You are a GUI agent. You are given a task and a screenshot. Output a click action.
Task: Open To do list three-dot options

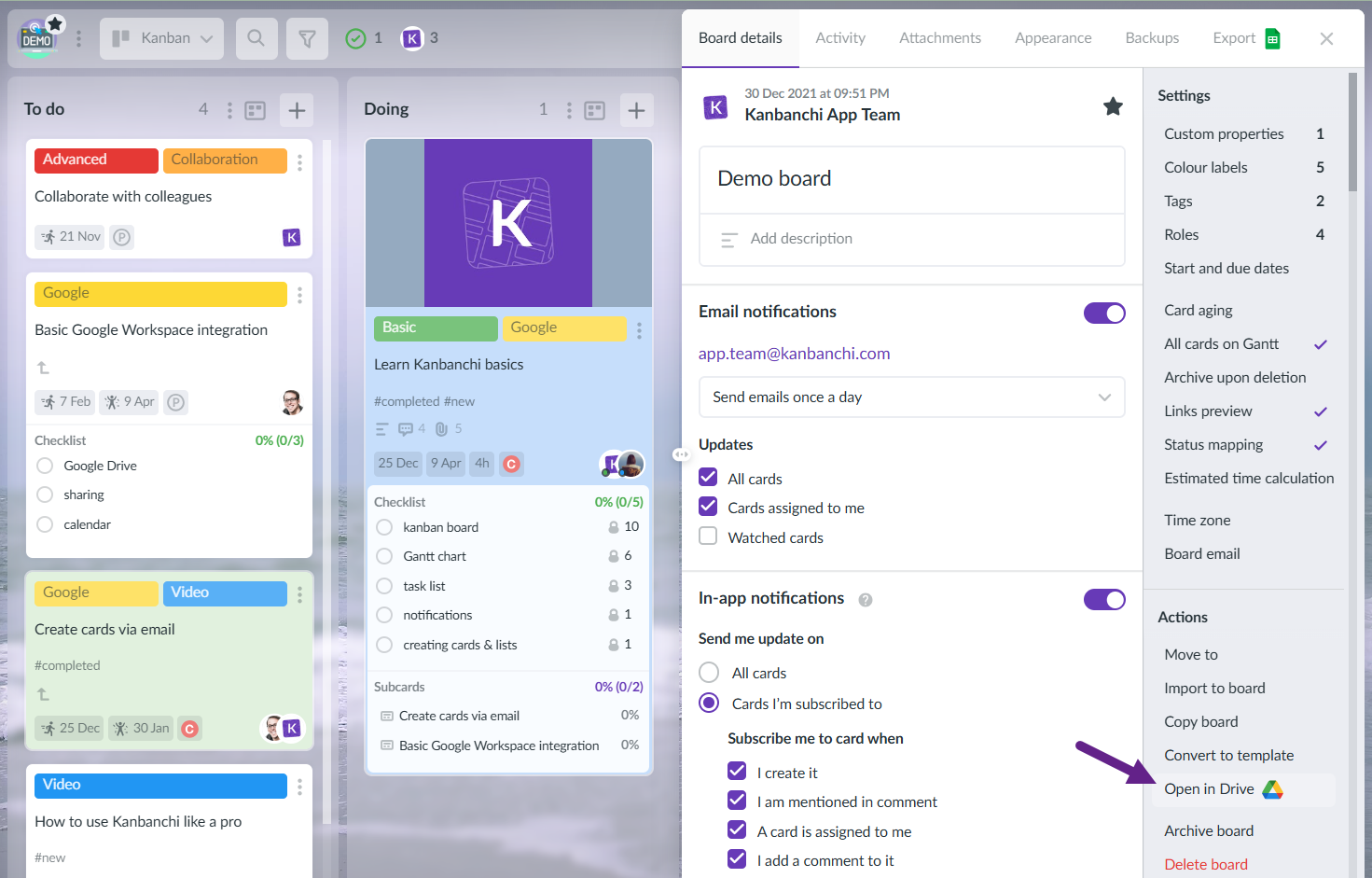[229, 110]
